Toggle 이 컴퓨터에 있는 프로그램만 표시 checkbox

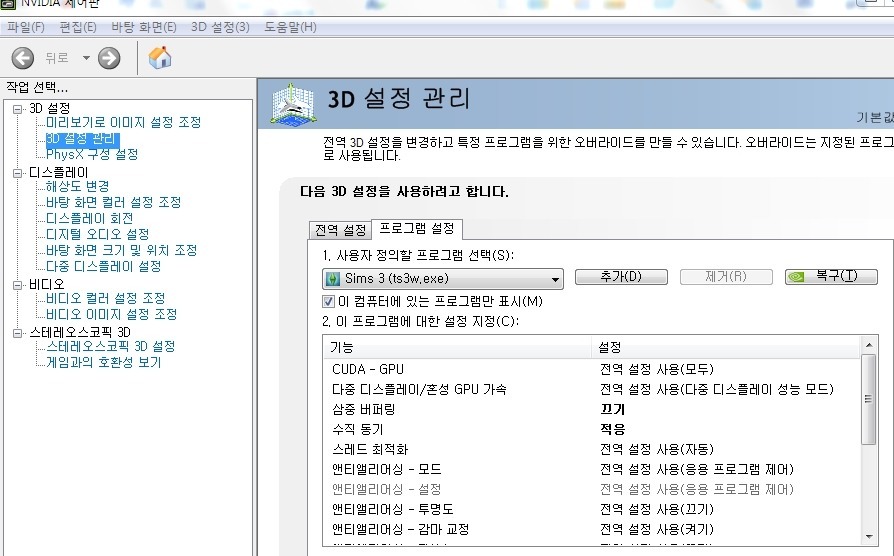[328, 301]
